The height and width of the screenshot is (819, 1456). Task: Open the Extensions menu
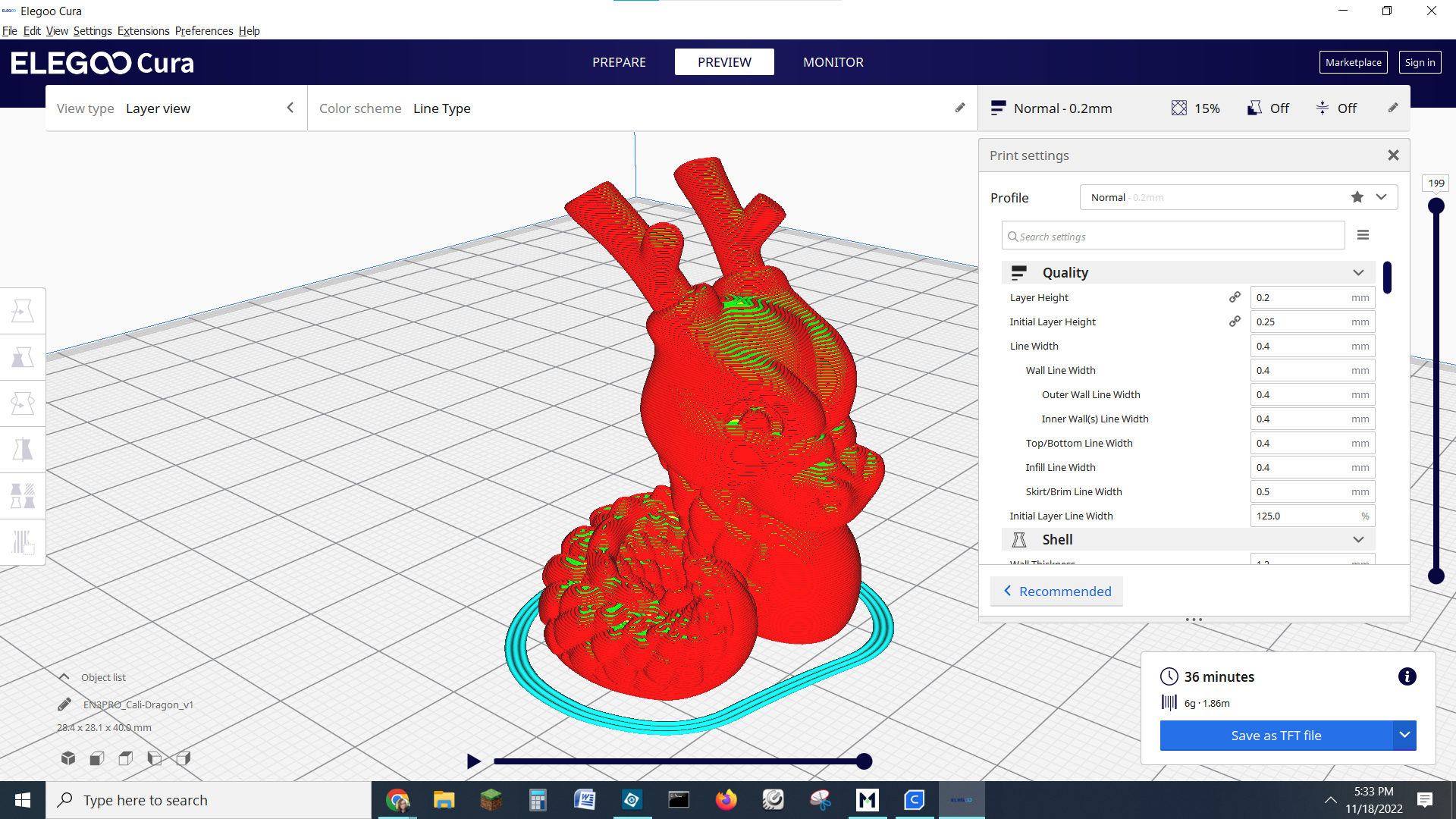(143, 31)
